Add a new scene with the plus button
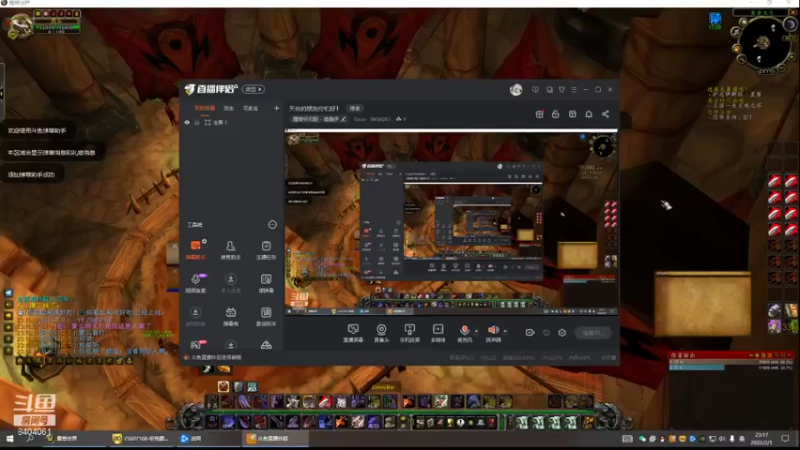 (x=277, y=108)
